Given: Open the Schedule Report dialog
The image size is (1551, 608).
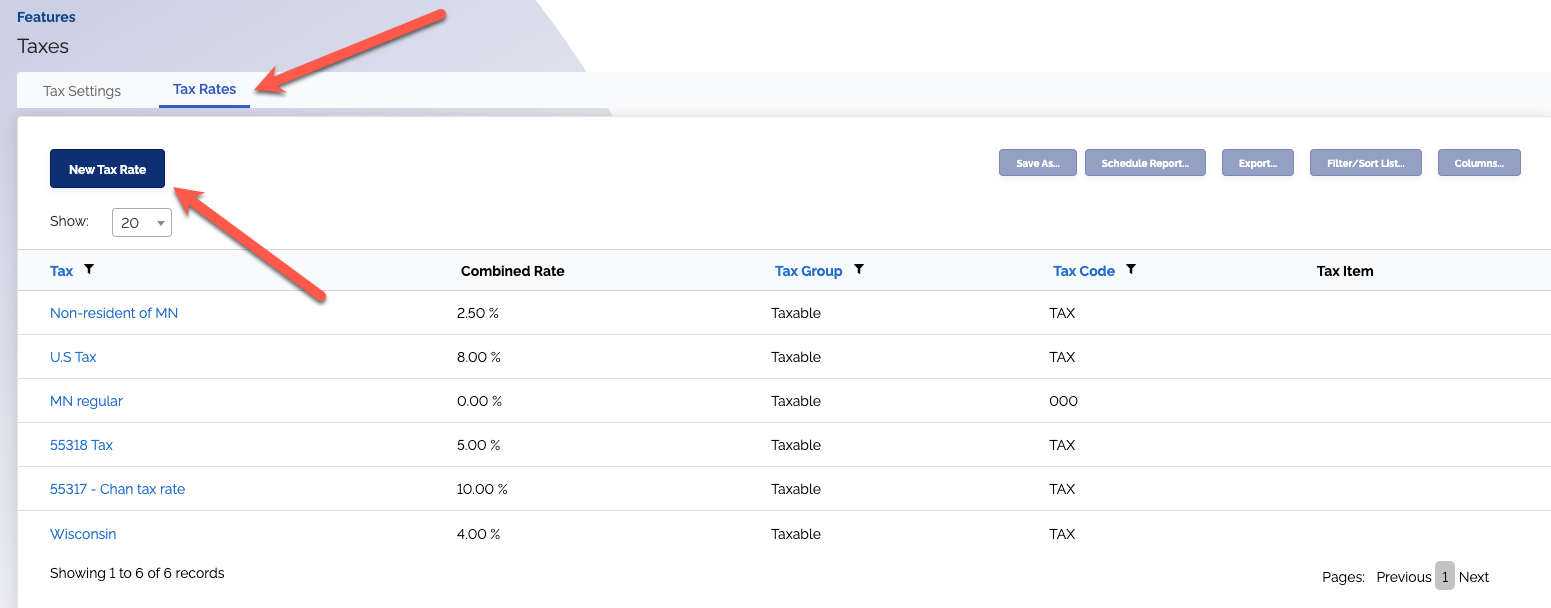Looking at the screenshot, I should point(1145,163).
